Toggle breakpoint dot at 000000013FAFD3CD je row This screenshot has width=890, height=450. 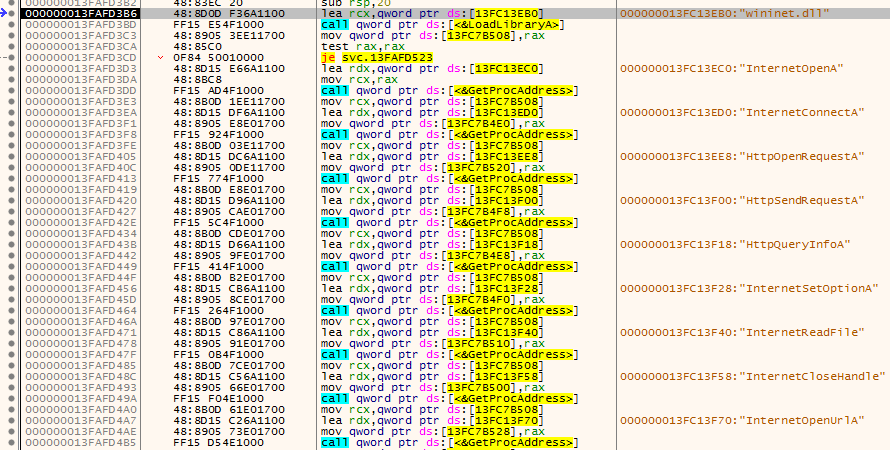pyautogui.click(x=11, y=57)
